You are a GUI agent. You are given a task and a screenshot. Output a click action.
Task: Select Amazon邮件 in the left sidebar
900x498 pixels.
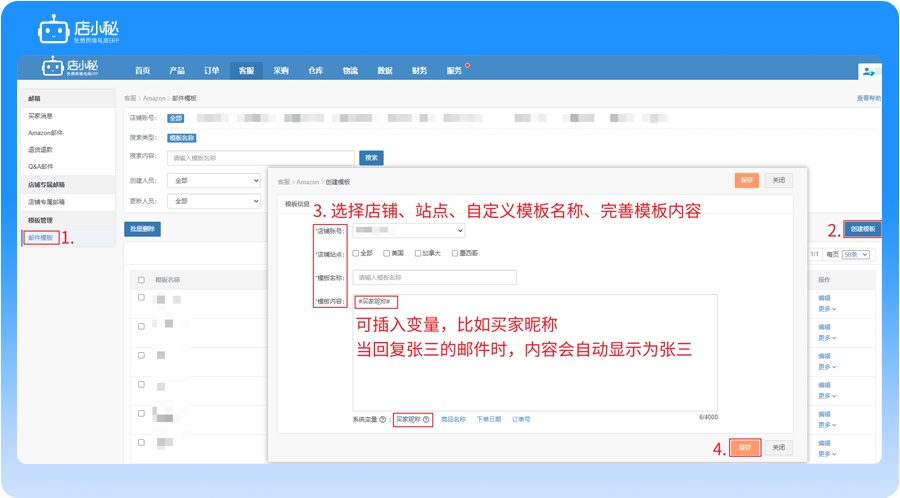46,132
